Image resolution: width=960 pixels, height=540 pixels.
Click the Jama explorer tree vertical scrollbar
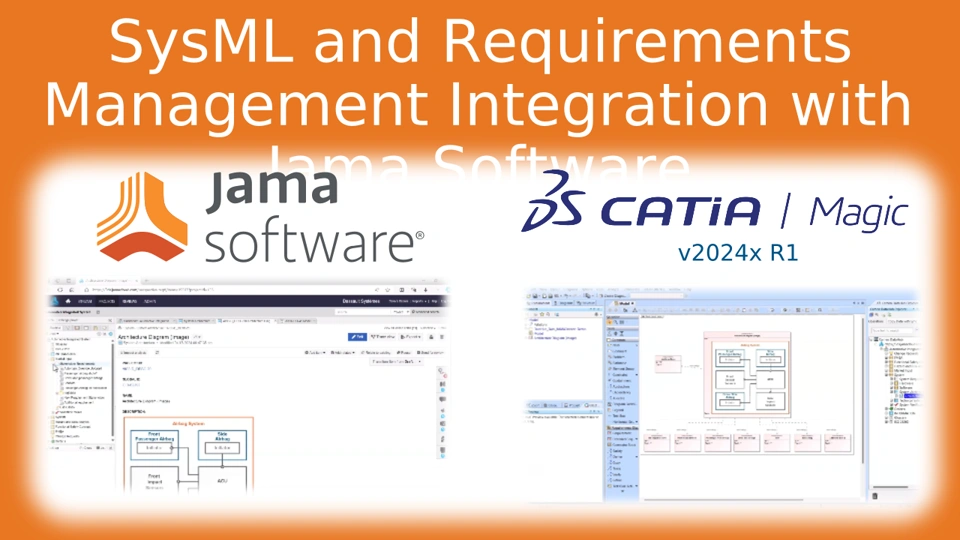click(x=113, y=389)
